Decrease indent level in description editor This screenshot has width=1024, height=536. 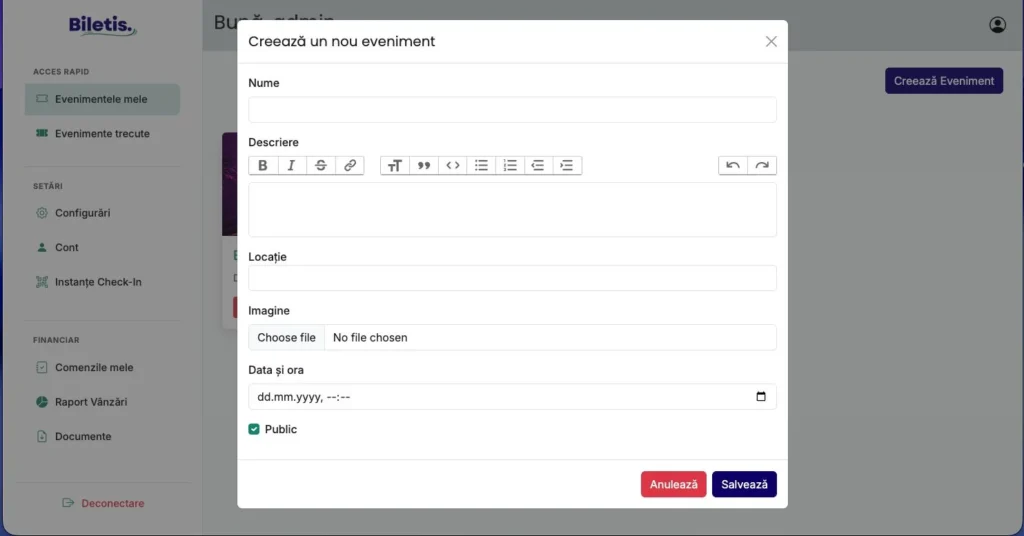point(538,166)
